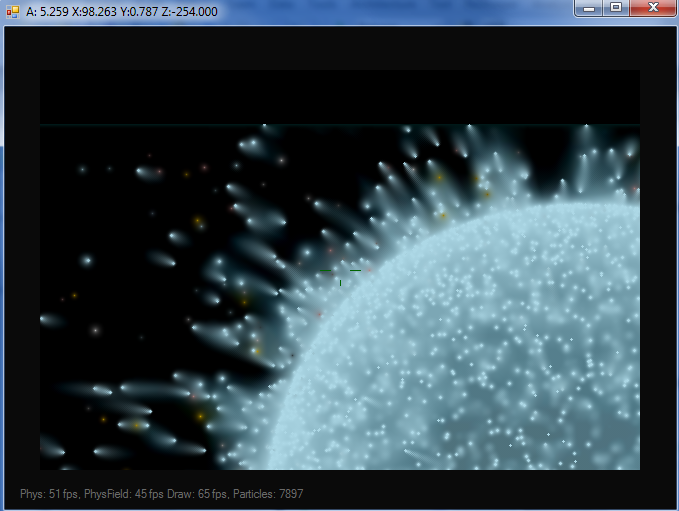The width and height of the screenshot is (679, 511).
Task: Maximize the particle simulation window
Action: pyautogui.click(x=616, y=8)
